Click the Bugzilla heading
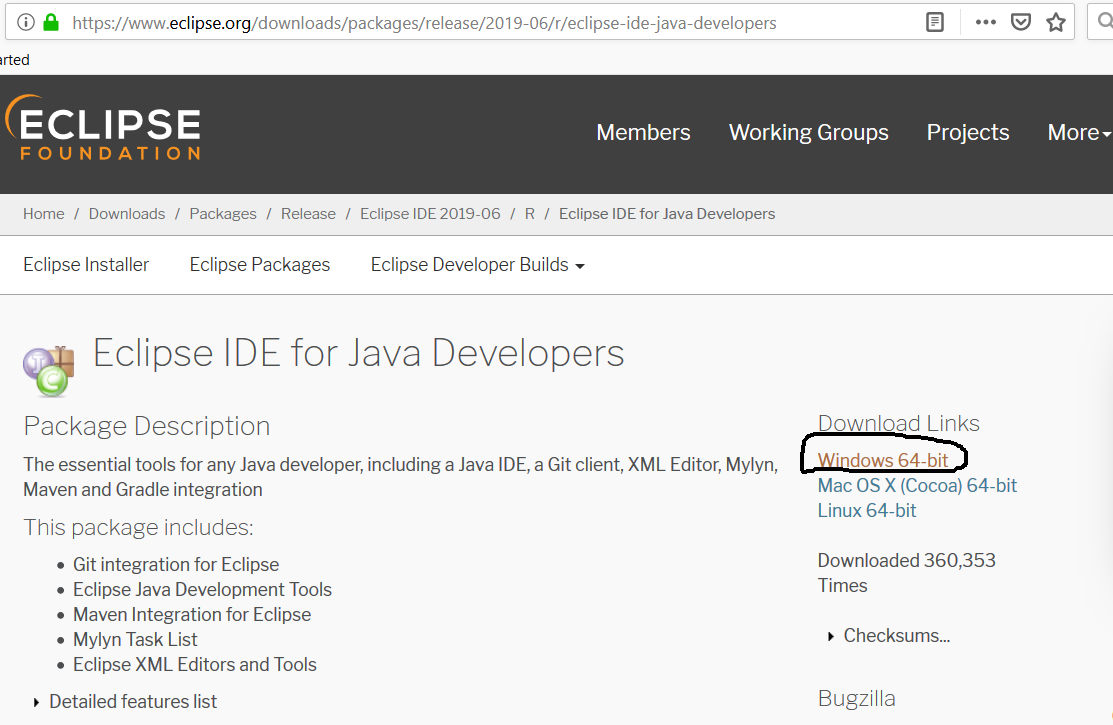 [x=856, y=699]
